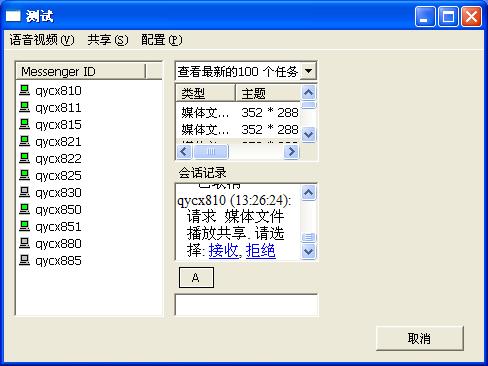Click the status icon next to qycx821
Viewport: 488px width, 366px height.
(24, 141)
